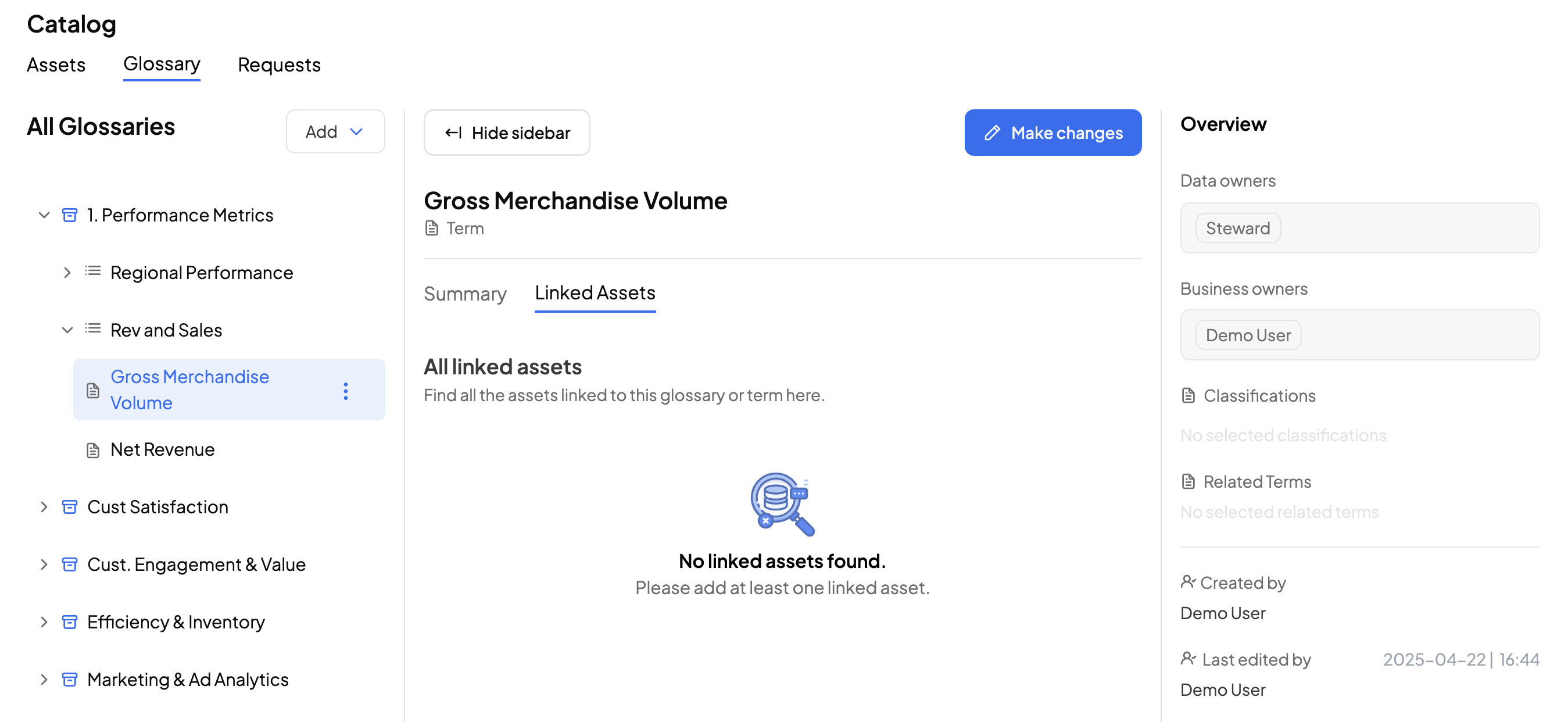Click the Marketing & Ad Analytics glossary icon
The width and height of the screenshot is (1568, 722).
(70, 680)
